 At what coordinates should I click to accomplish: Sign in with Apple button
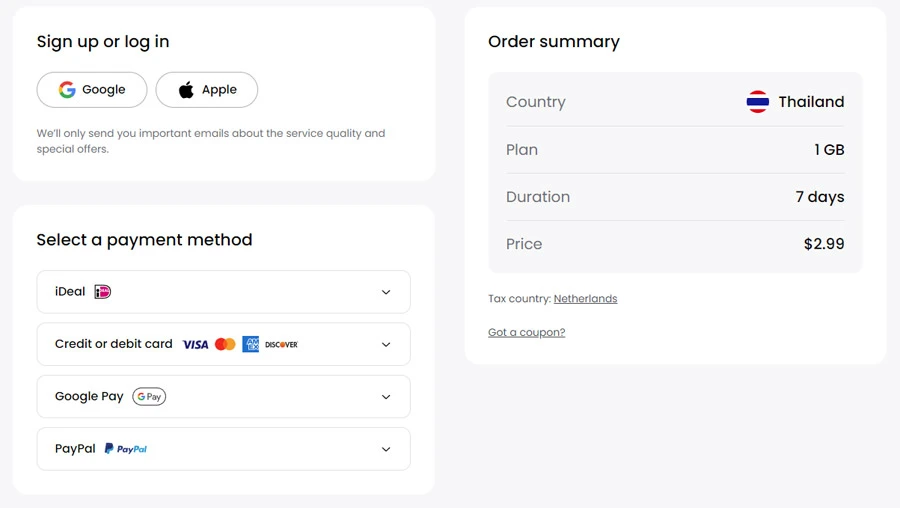click(x=207, y=90)
